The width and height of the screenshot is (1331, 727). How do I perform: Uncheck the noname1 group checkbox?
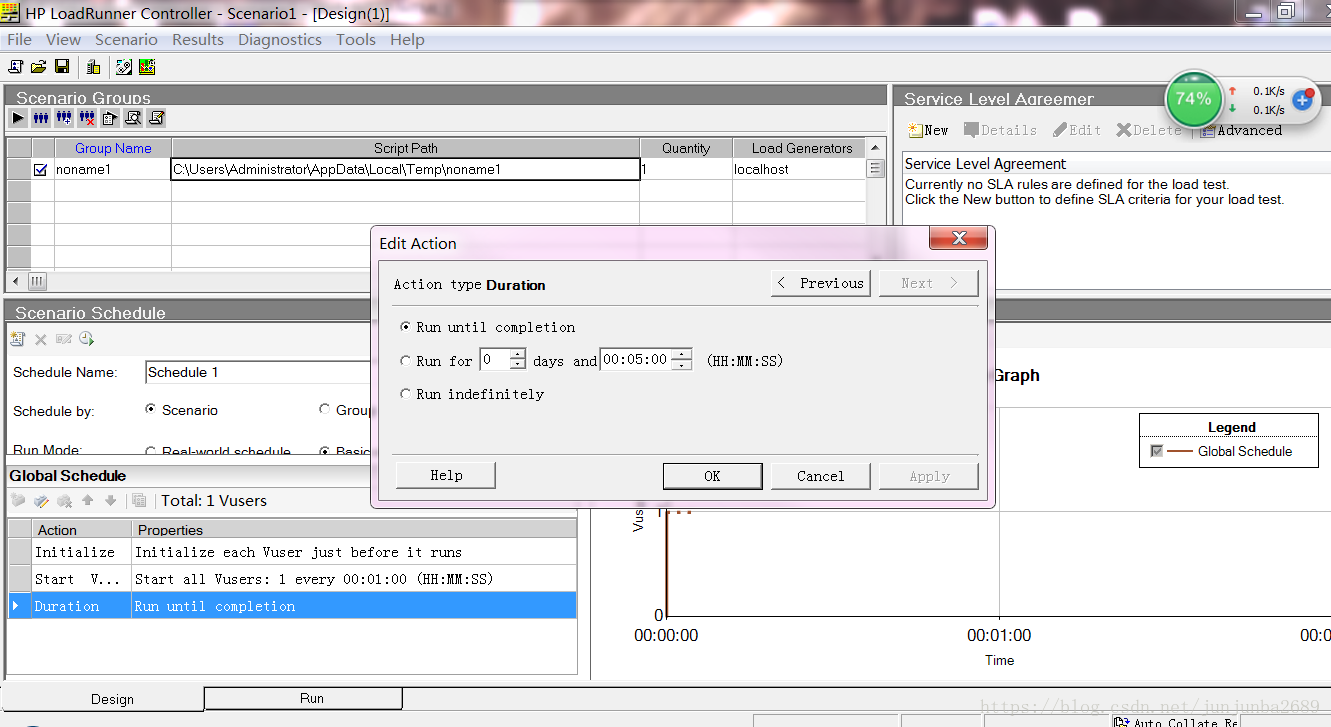pyautogui.click(x=41, y=170)
